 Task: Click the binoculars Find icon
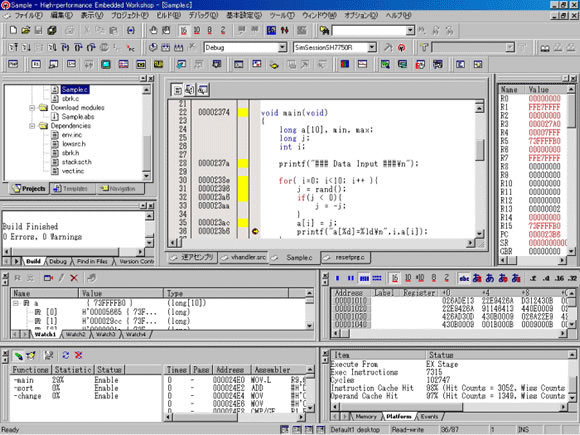(324, 30)
